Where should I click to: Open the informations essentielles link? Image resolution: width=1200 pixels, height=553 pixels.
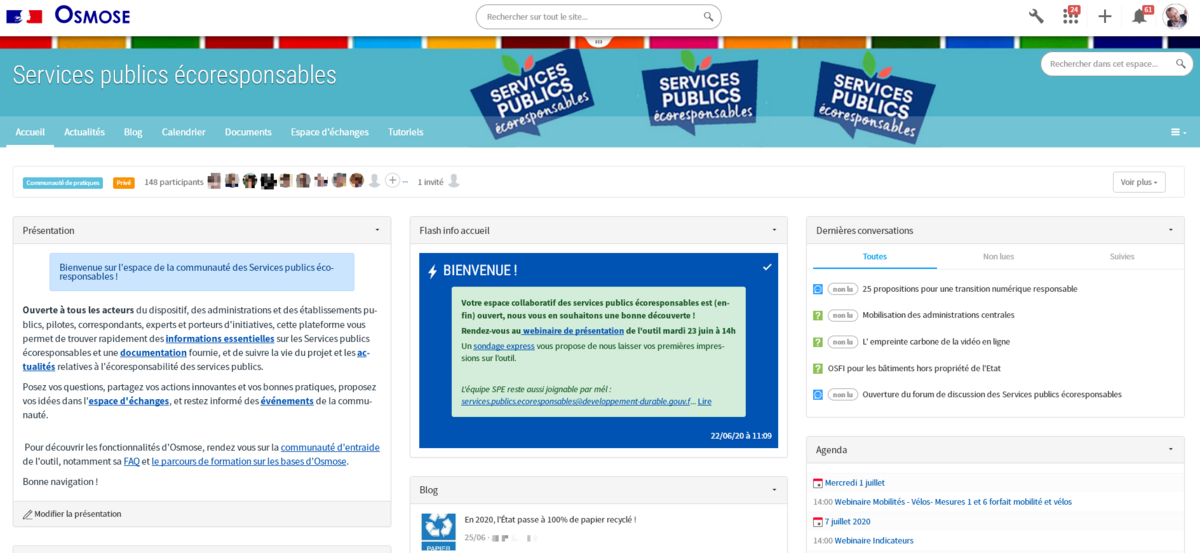click(220, 339)
